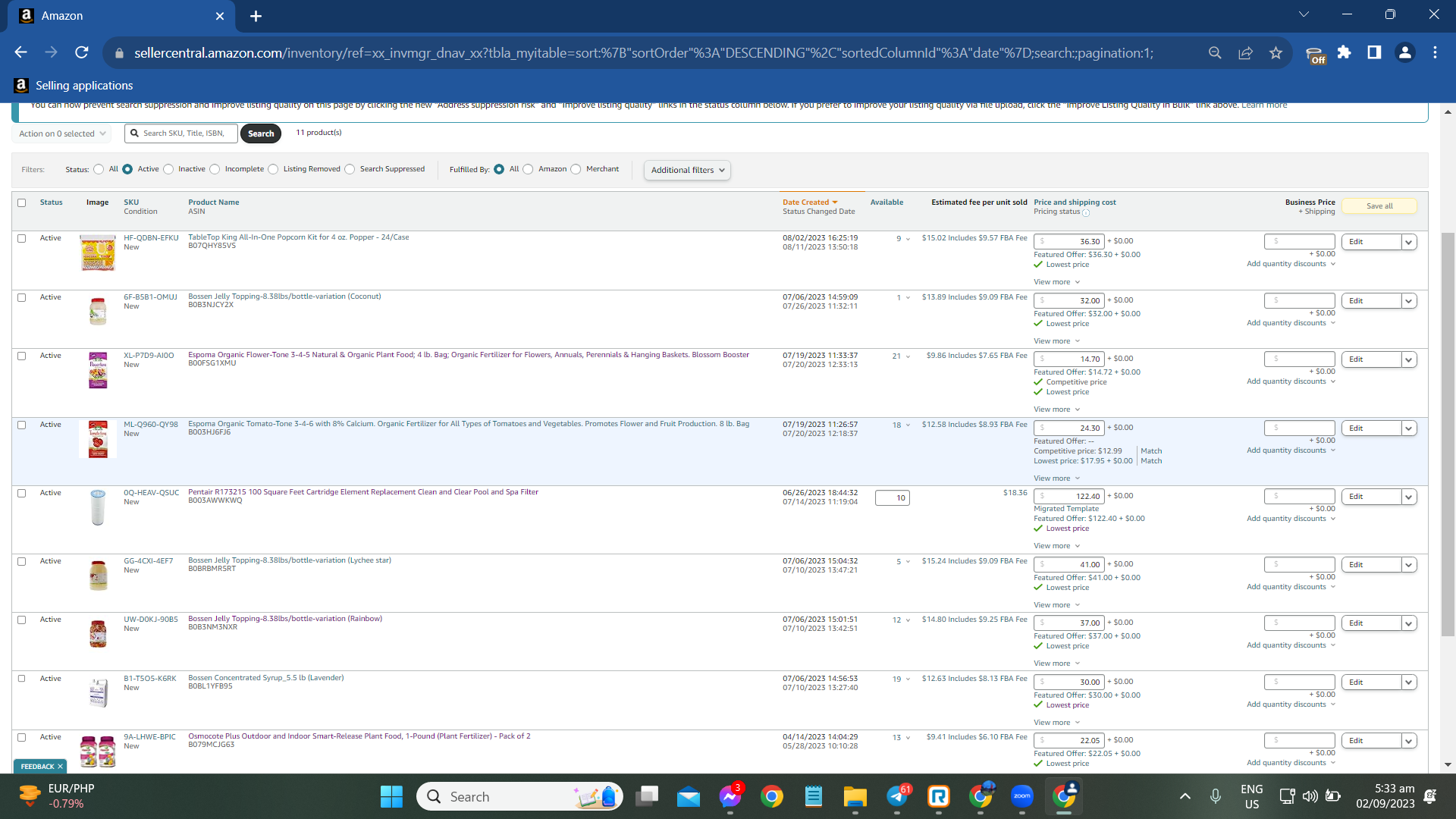Click the Available column header

click(886, 202)
